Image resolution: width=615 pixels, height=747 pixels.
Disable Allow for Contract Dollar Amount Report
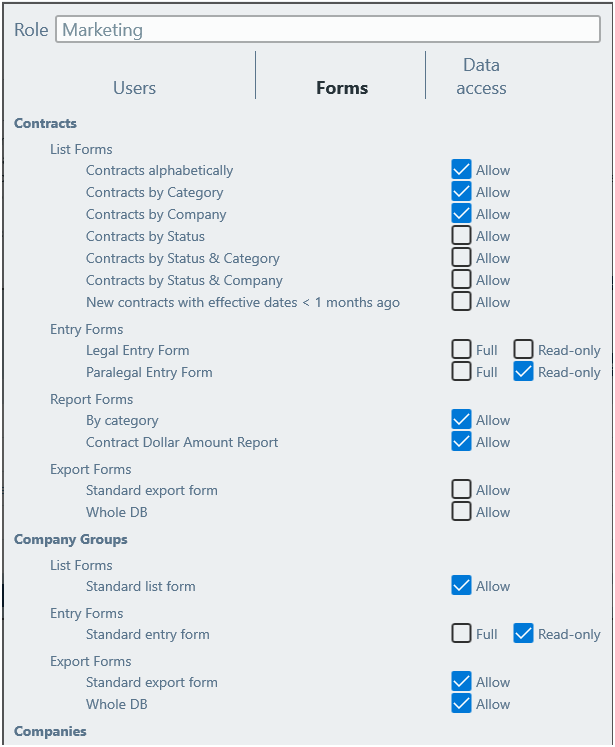pyautogui.click(x=461, y=443)
